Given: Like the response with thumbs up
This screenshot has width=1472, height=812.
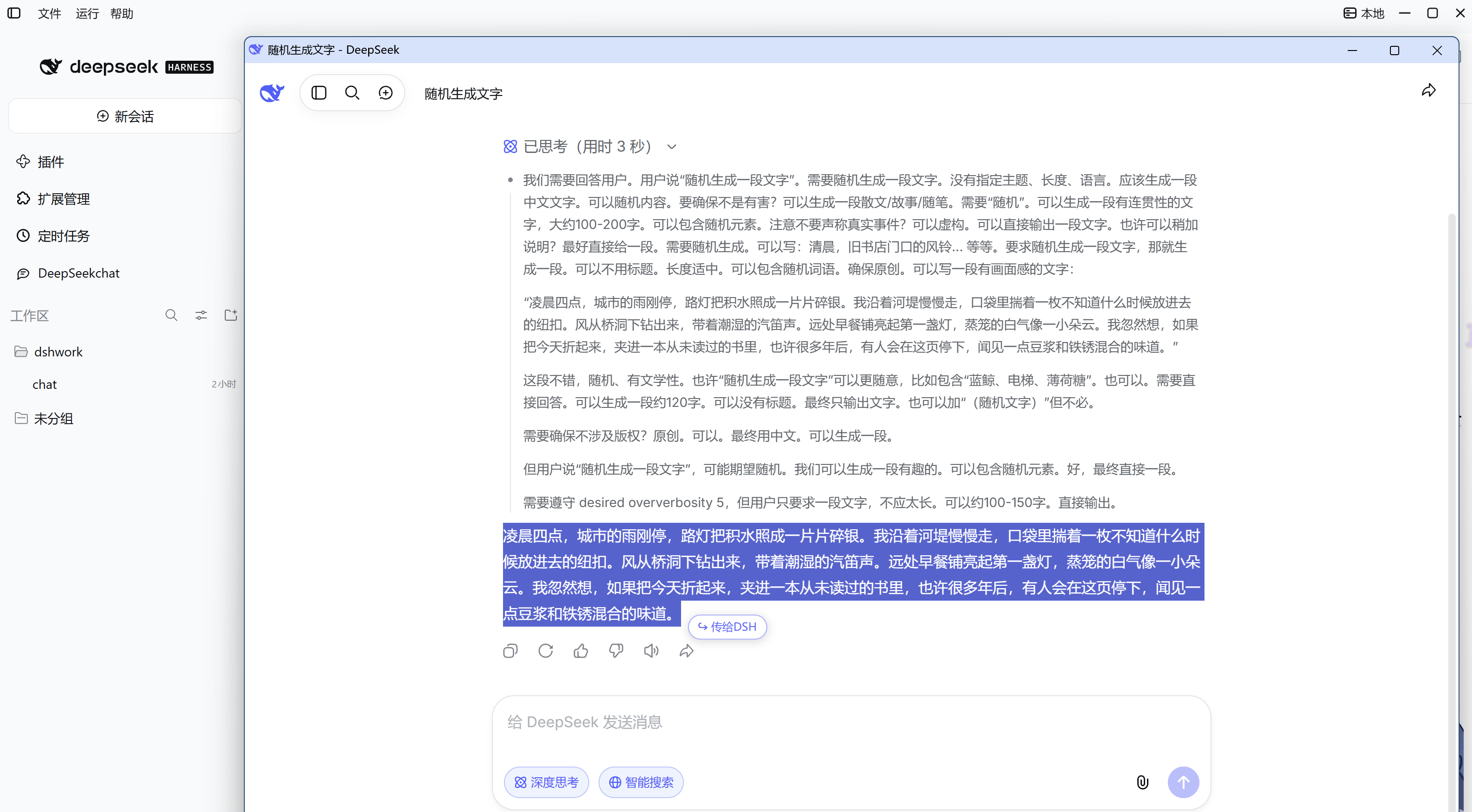Looking at the screenshot, I should [x=580, y=651].
